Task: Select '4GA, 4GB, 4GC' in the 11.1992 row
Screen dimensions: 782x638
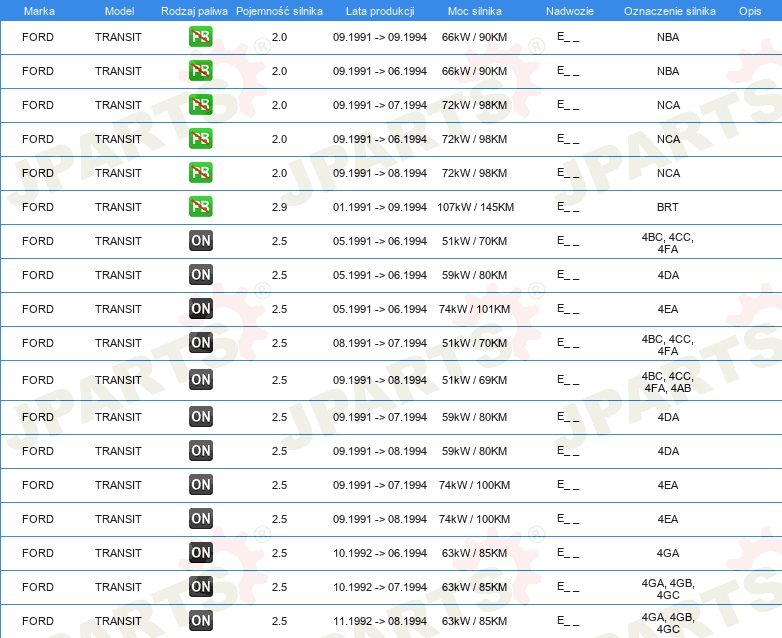Action: (x=668, y=623)
